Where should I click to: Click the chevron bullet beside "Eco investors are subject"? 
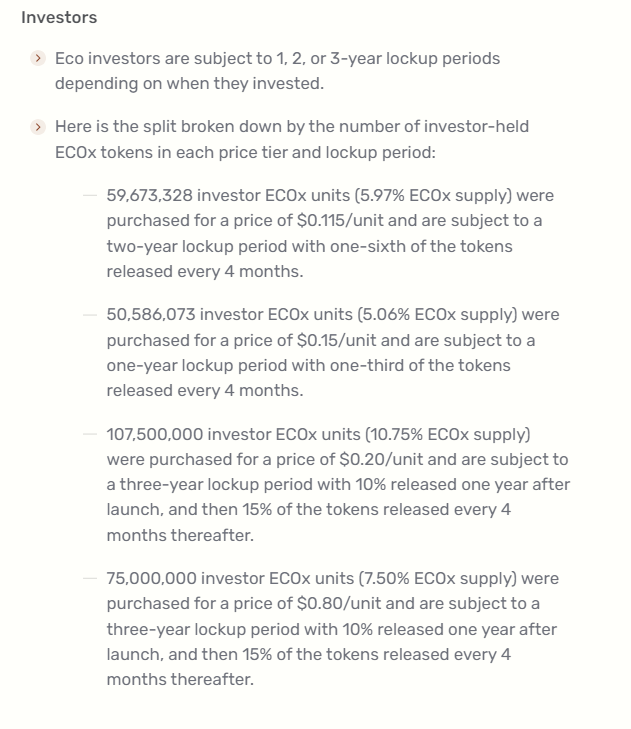pos(38,59)
